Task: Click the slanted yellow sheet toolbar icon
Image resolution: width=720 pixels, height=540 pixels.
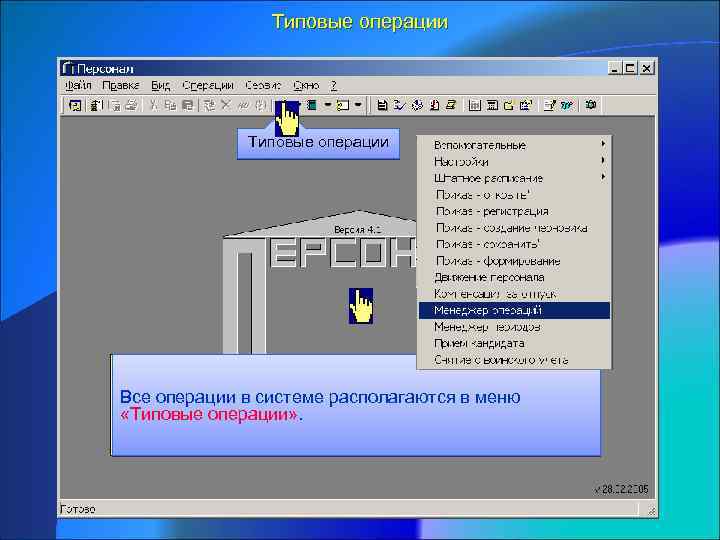Action: tap(451, 105)
